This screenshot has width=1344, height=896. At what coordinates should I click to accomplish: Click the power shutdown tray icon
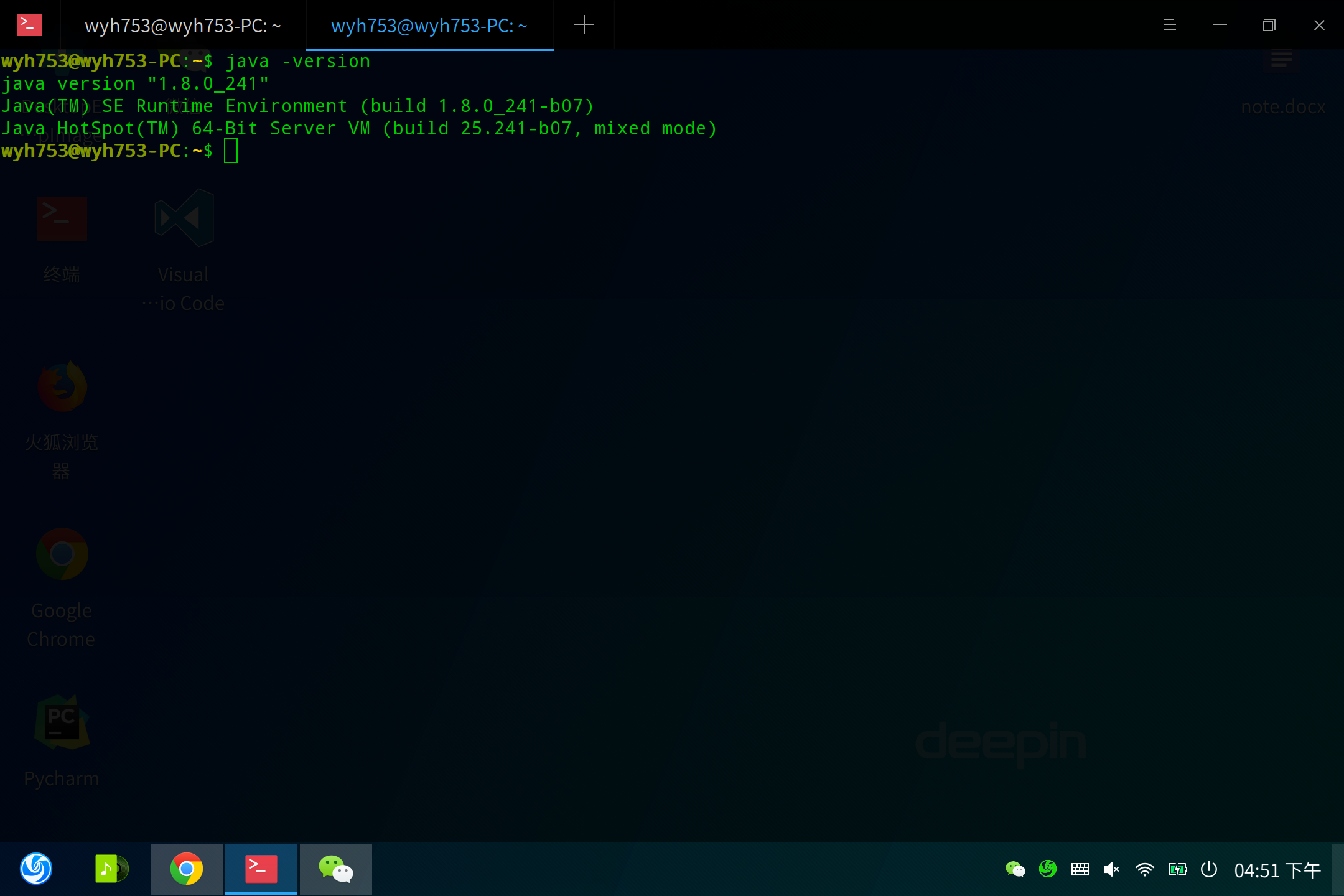tap(1209, 869)
